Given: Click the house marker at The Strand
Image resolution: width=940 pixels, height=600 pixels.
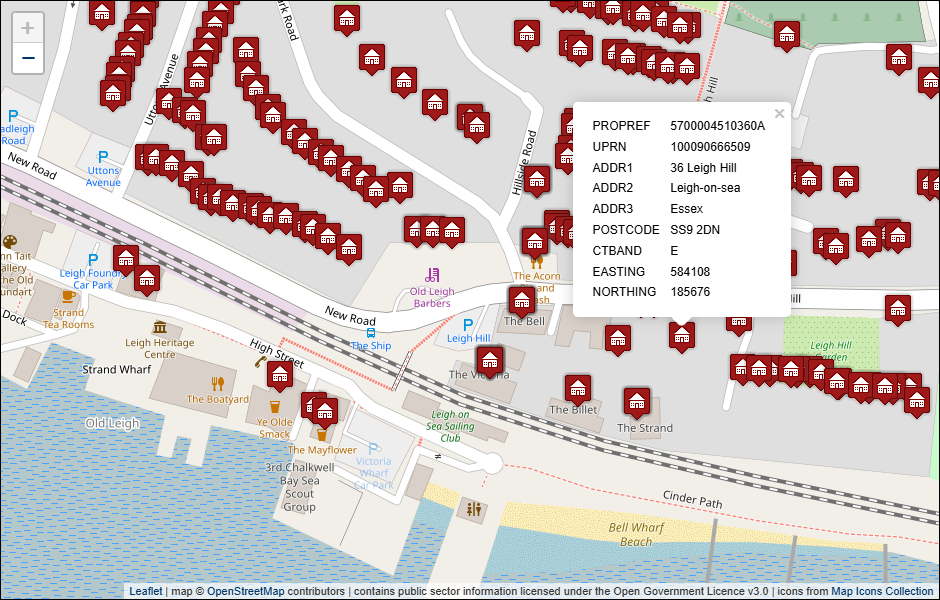Looking at the screenshot, I should (x=637, y=403).
